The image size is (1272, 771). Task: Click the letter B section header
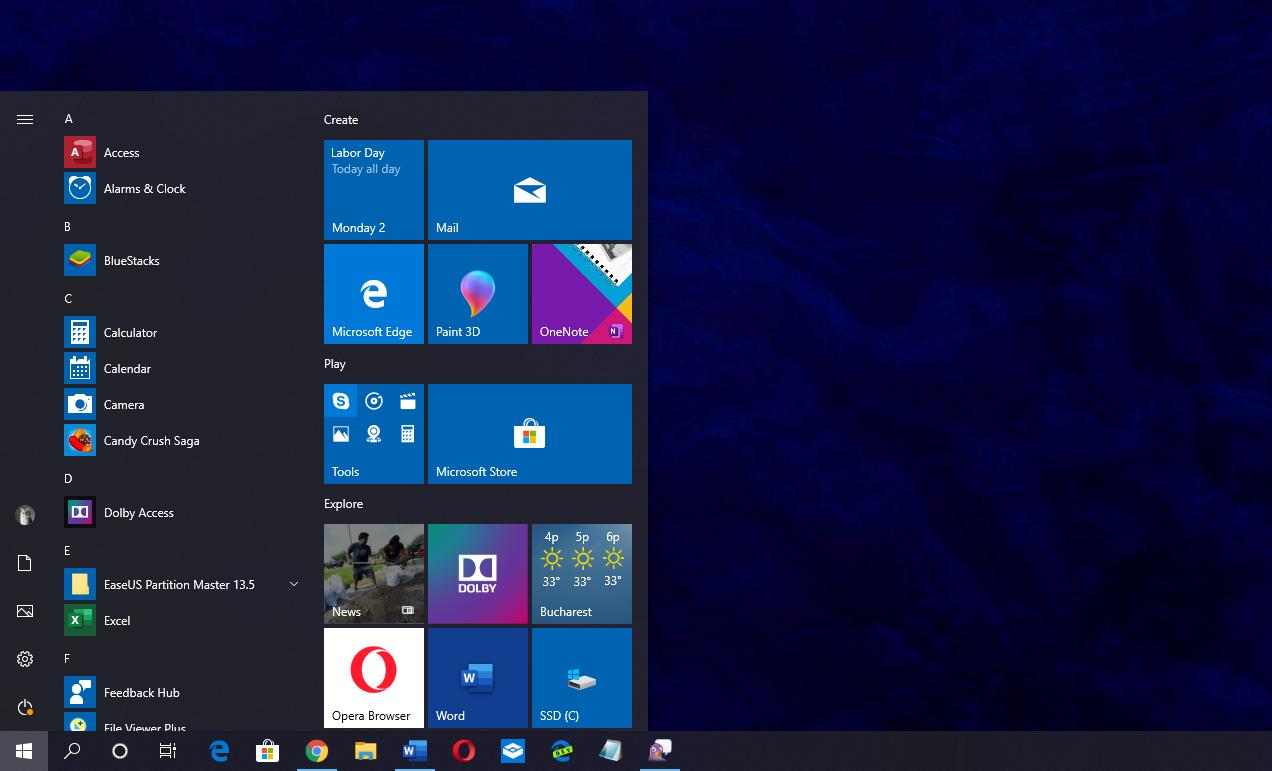tap(68, 227)
